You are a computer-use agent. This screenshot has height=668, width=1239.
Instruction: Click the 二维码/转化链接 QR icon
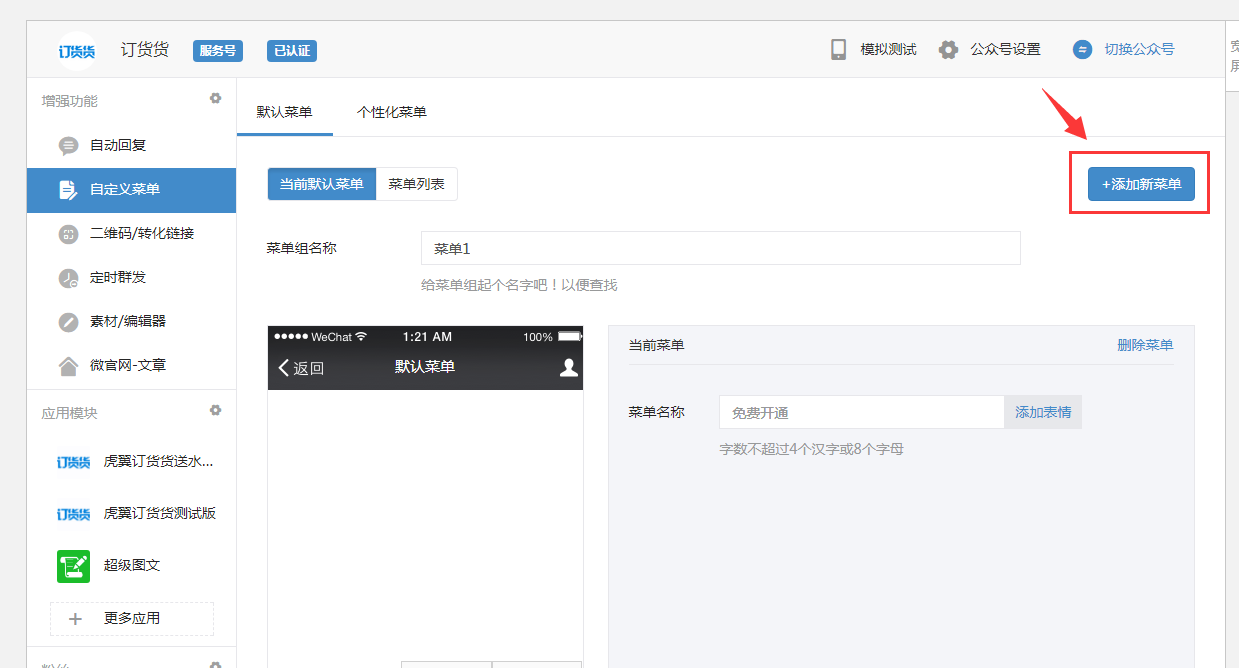coord(68,234)
